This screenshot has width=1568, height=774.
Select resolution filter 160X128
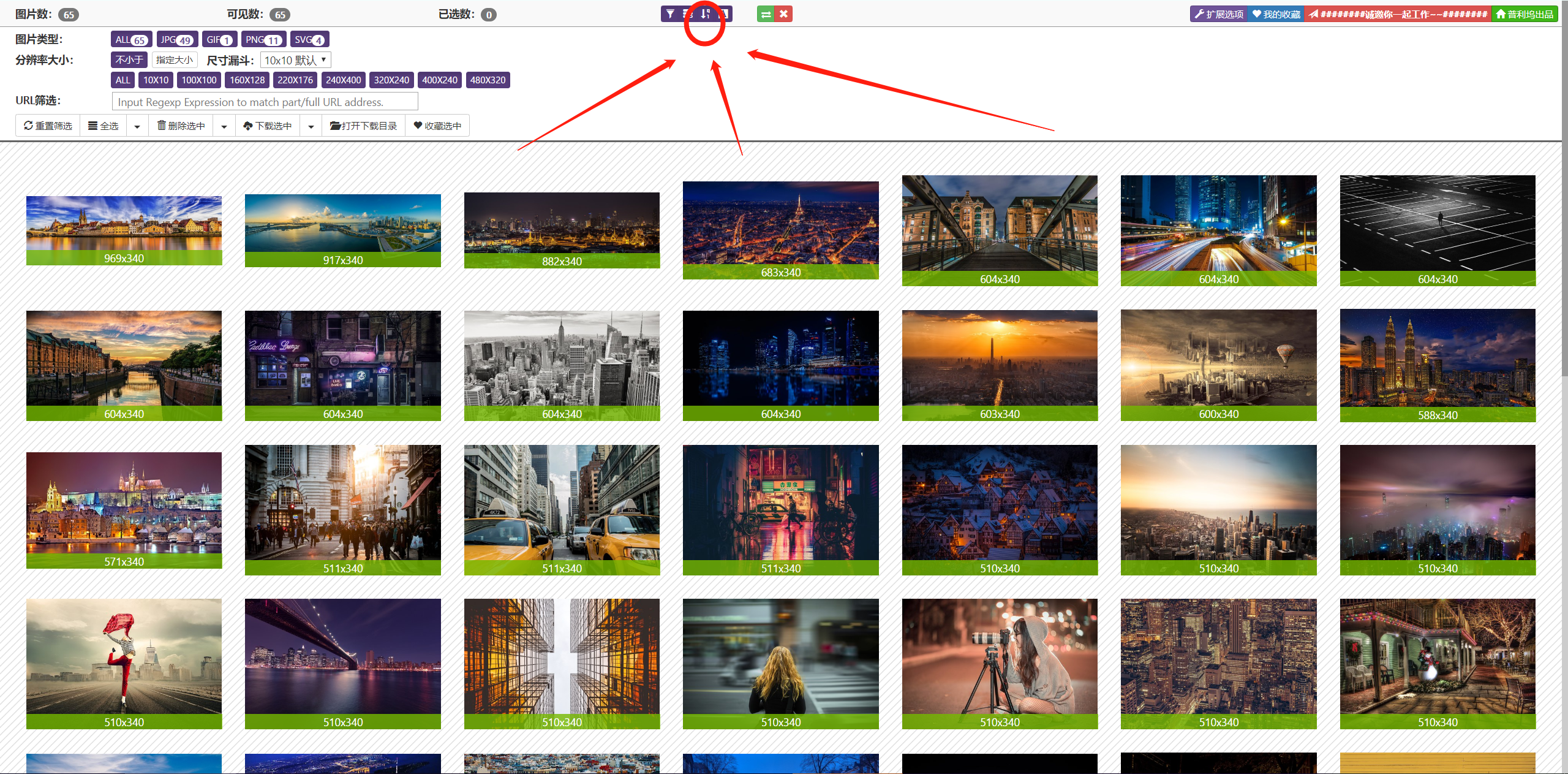click(247, 80)
